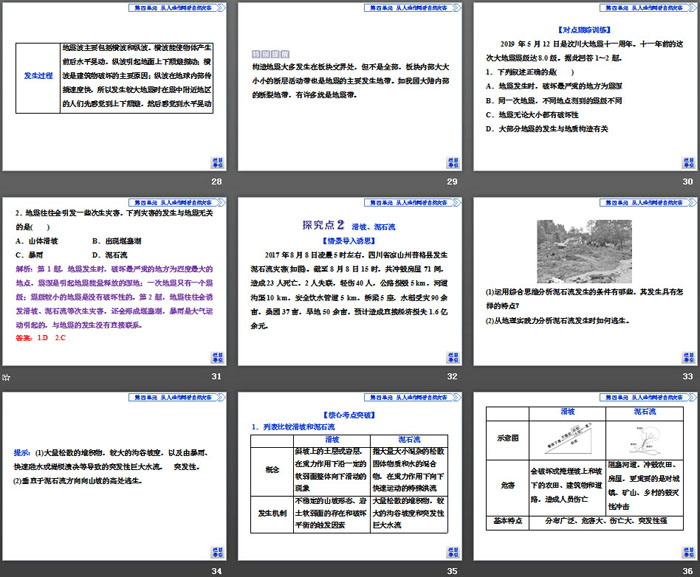Click the 栏目导引 icon on slide 30
Viewport: 700px width, 577px height.
(x=688, y=163)
